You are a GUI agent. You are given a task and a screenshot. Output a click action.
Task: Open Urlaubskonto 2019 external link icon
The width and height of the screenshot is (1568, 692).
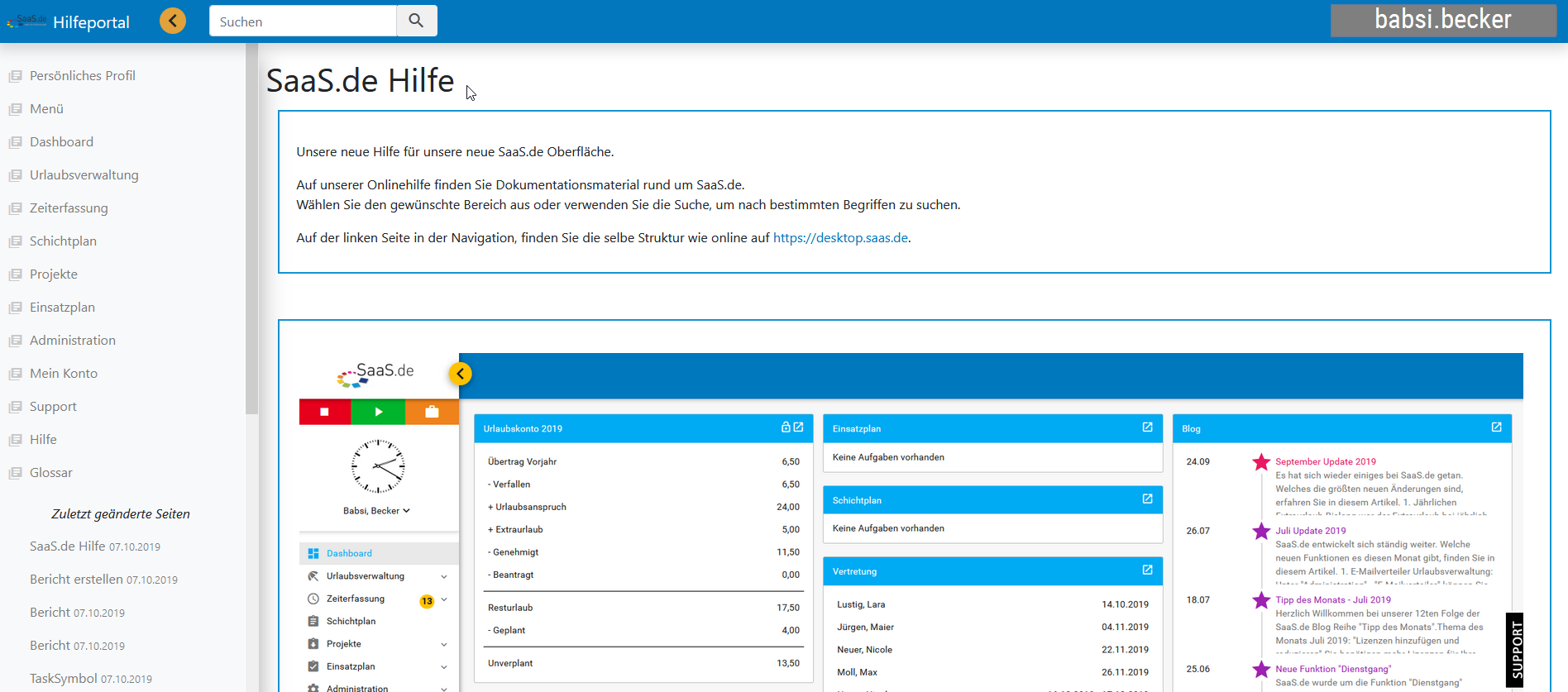[798, 427]
